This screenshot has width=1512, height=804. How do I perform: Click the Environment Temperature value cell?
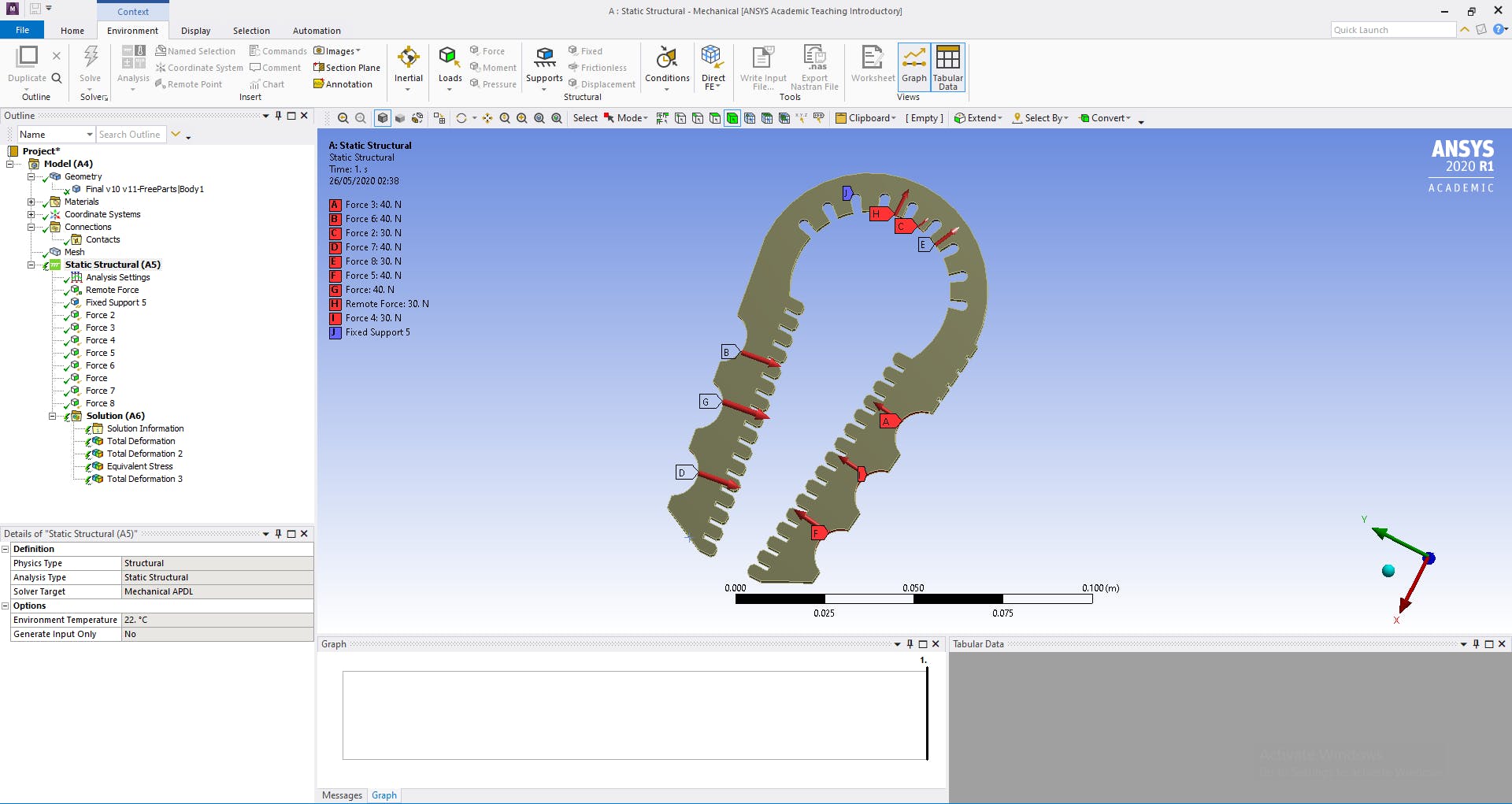coord(217,620)
